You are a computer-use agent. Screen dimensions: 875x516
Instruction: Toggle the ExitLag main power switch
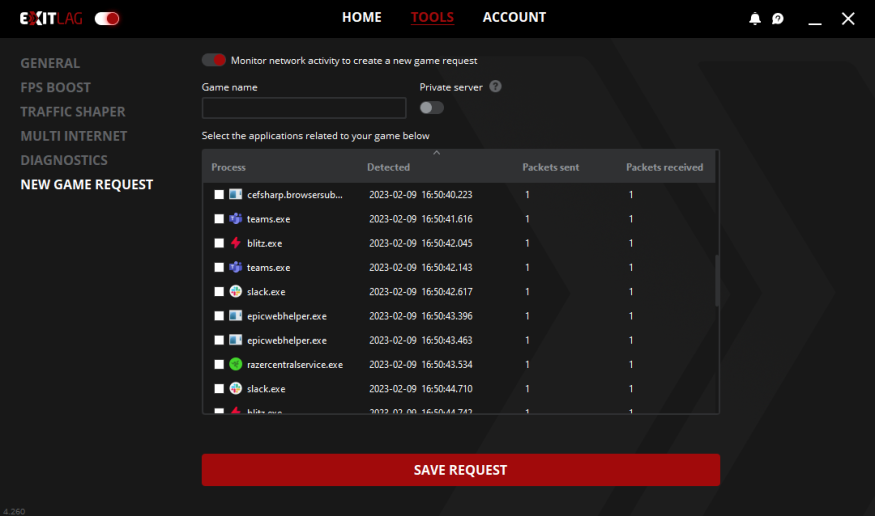tap(107, 18)
